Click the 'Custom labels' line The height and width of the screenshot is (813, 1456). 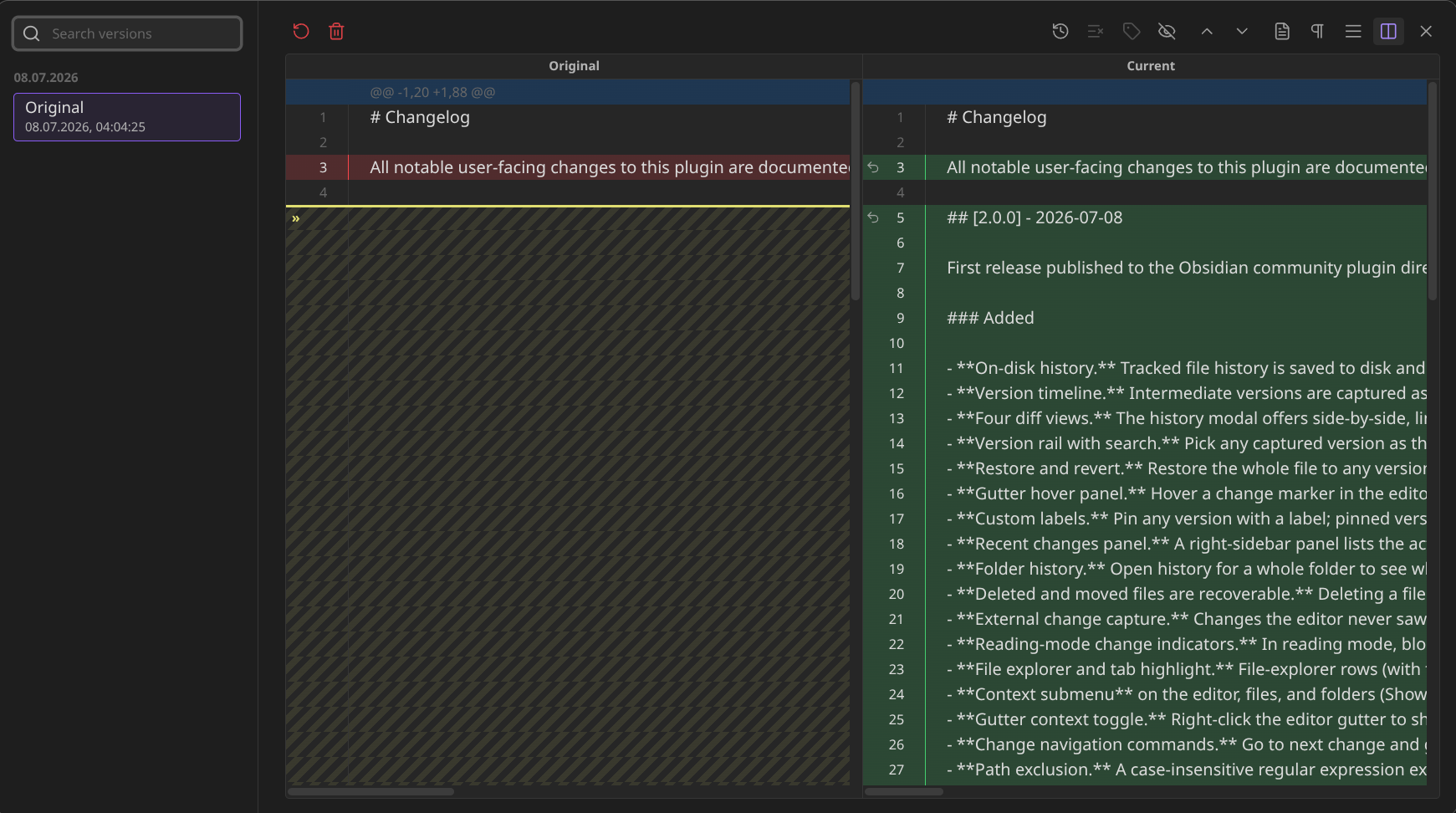click(x=1145, y=519)
